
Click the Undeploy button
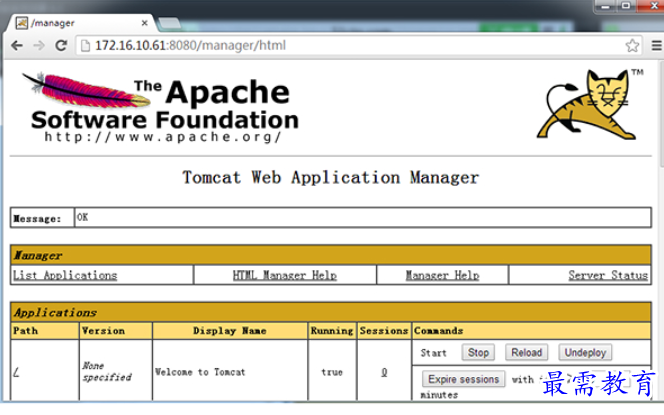[x=585, y=352]
